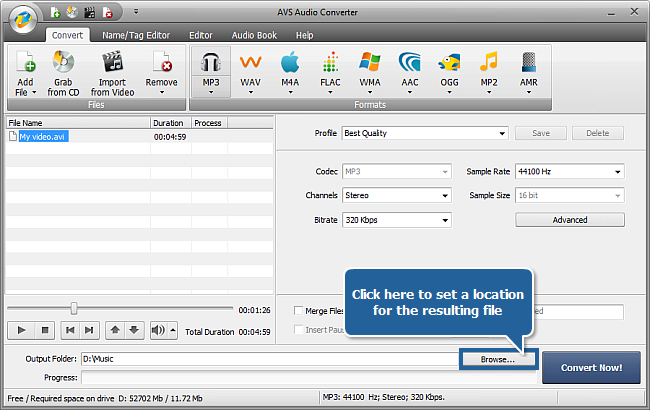Click the Remove file icon
Screen dimensions: 650x410
pyautogui.click(x=162, y=62)
